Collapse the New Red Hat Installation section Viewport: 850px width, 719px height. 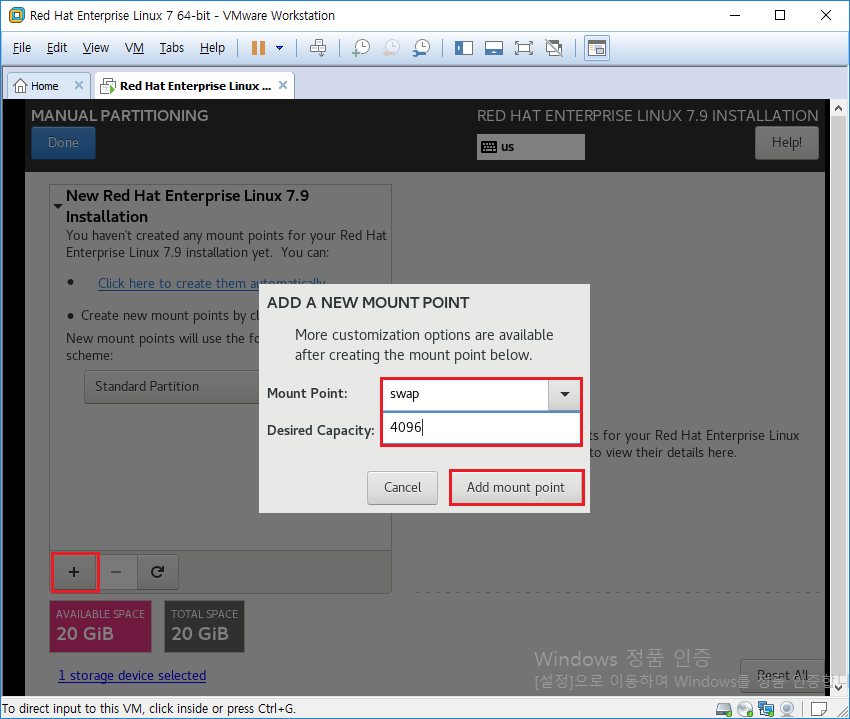tap(58, 206)
